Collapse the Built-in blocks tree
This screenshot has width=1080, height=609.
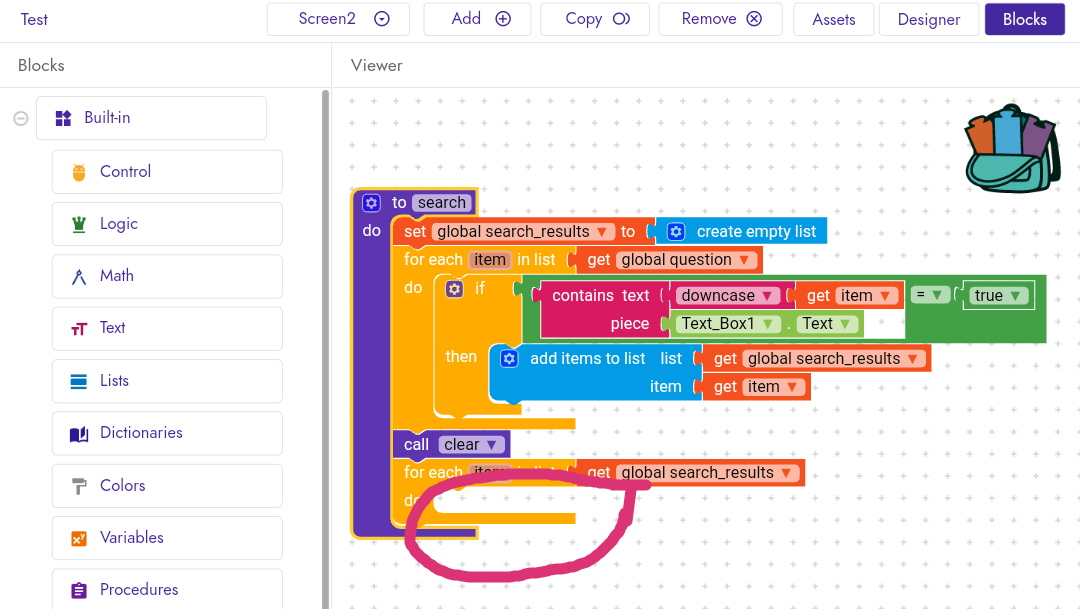20,118
